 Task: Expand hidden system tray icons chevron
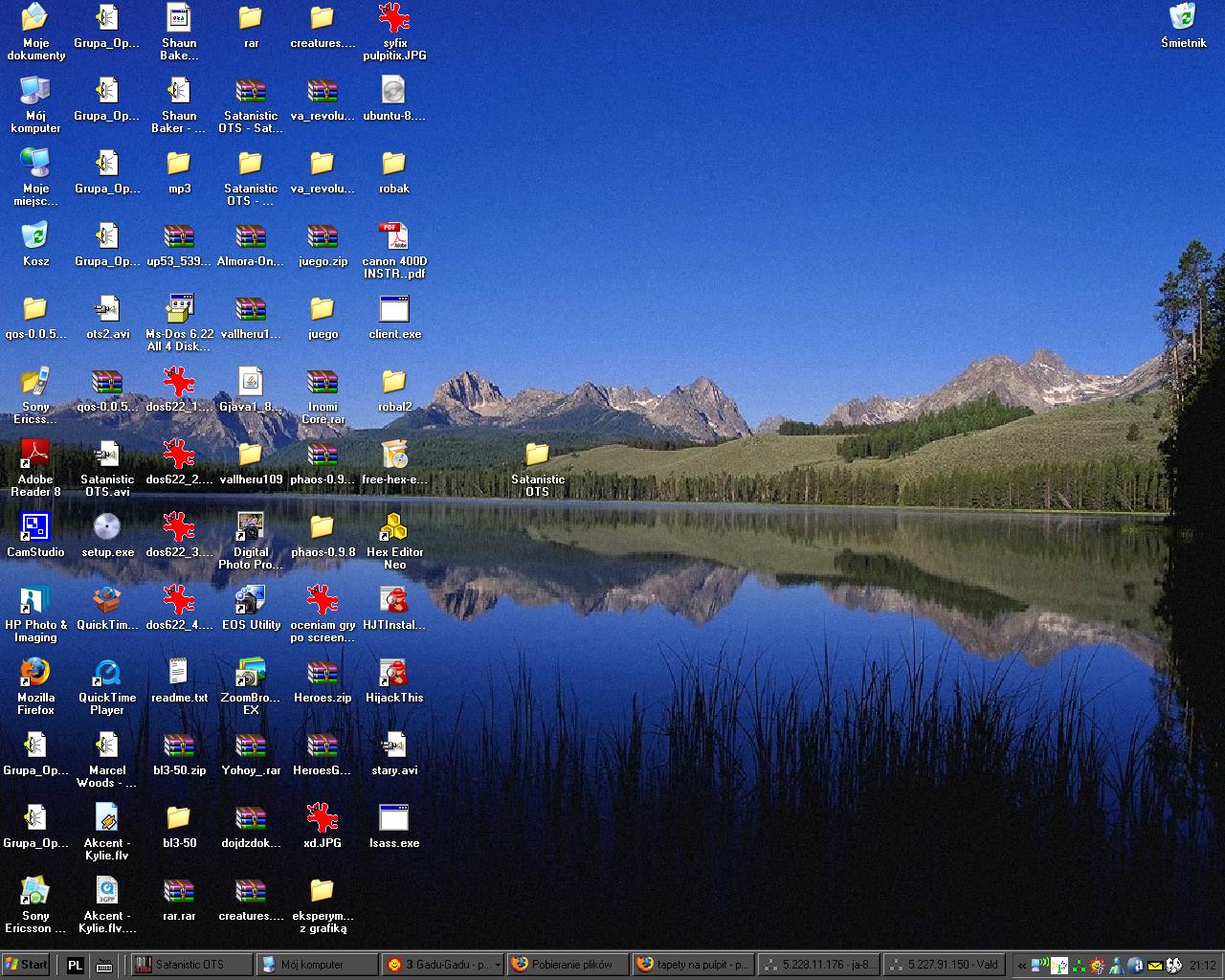pos(1021,965)
